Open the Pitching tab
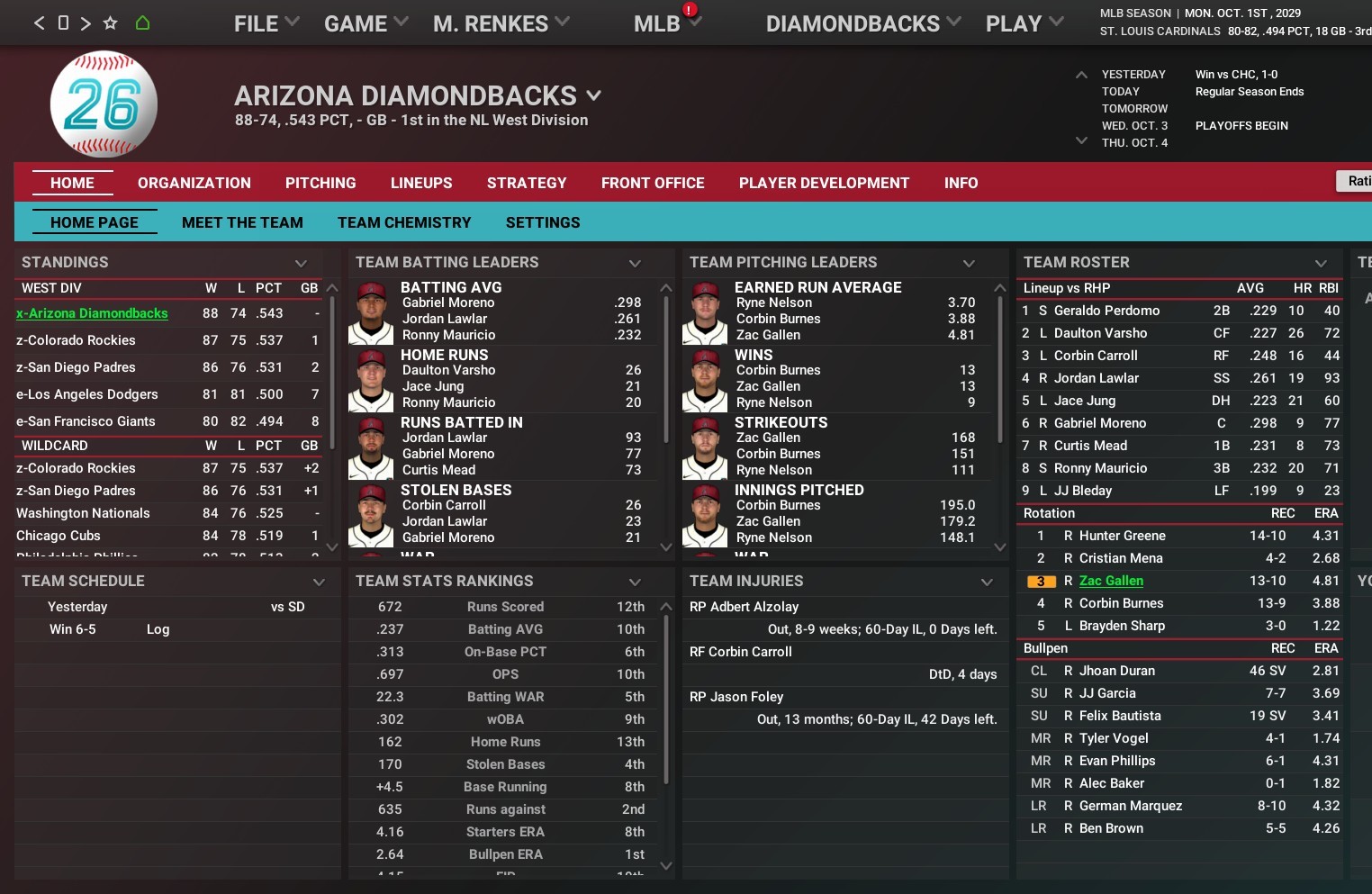 (x=320, y=183)
